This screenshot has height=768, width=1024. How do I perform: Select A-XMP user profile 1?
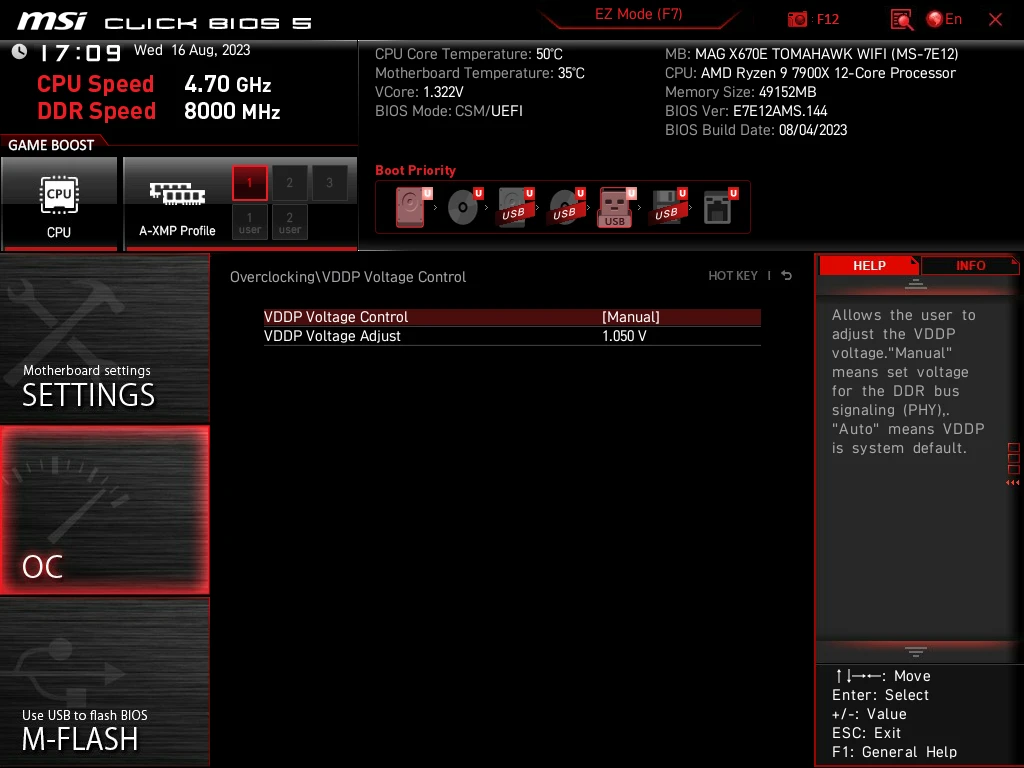249,222
